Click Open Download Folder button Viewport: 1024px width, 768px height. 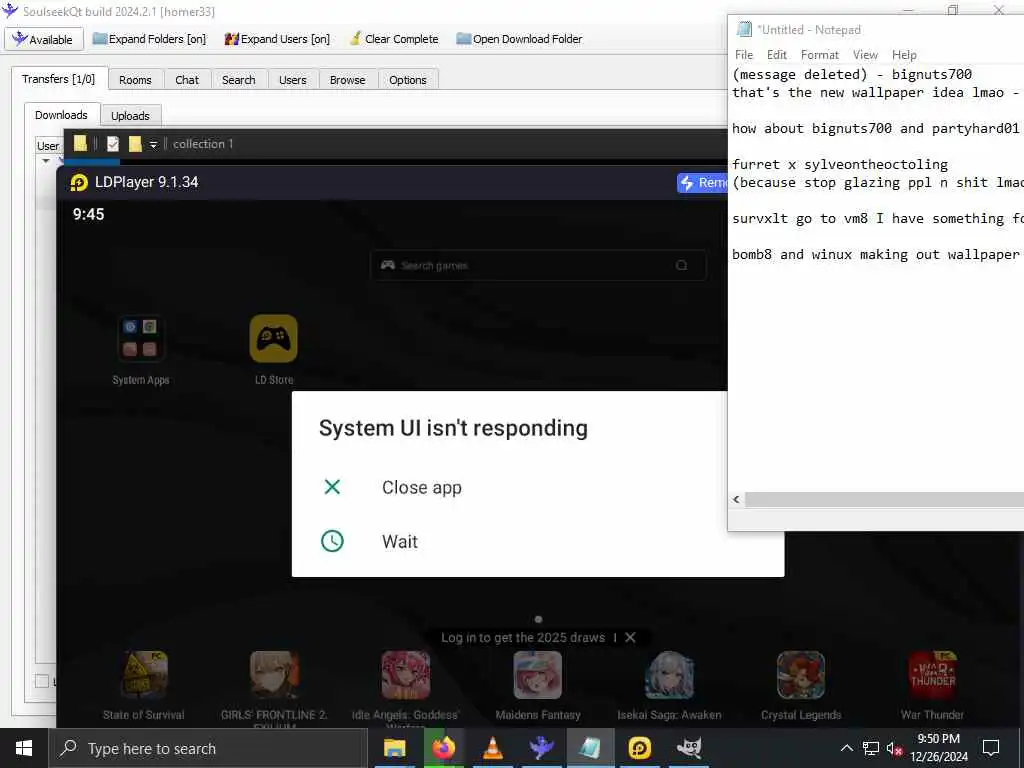pos(519,39)
